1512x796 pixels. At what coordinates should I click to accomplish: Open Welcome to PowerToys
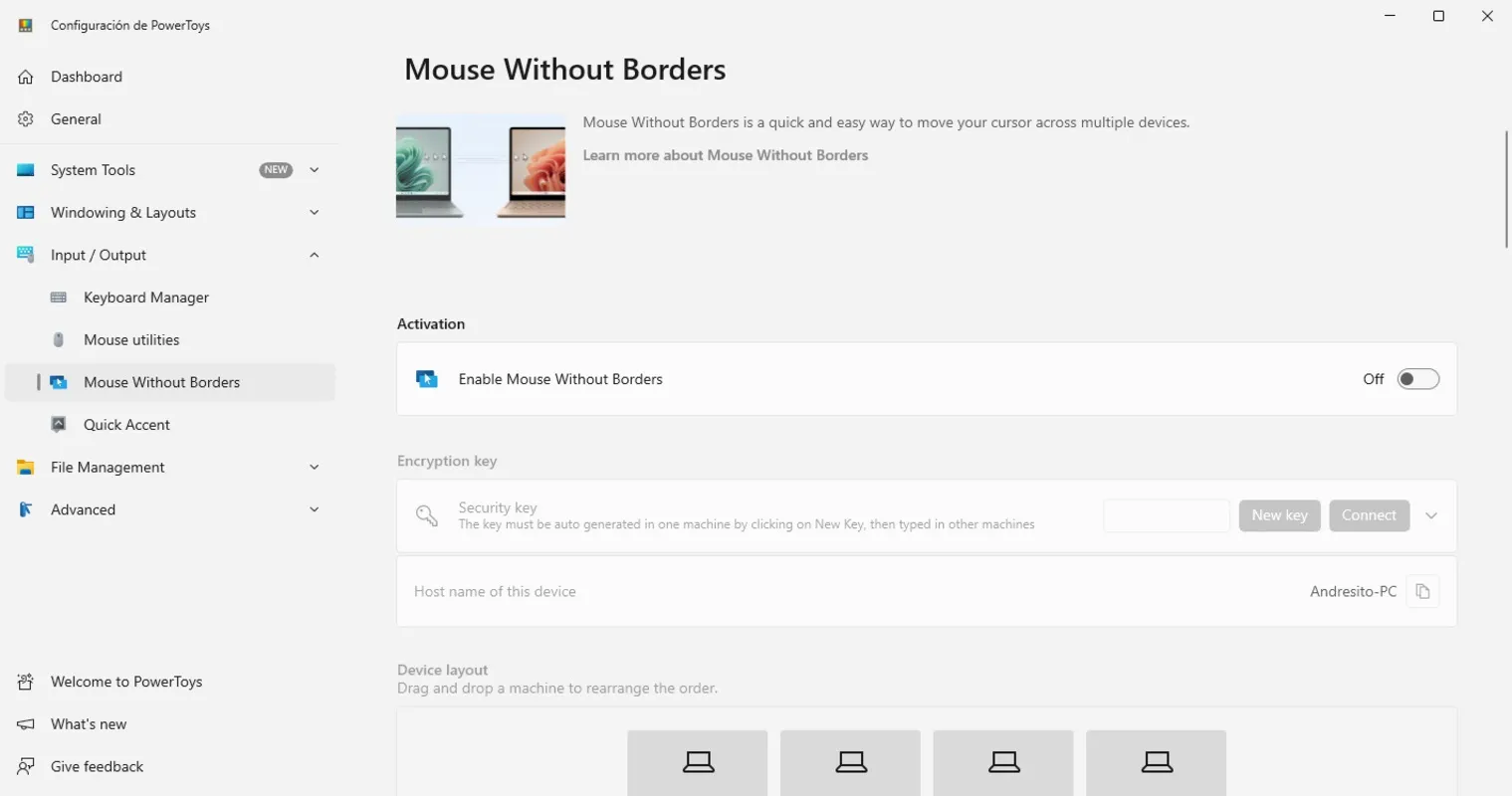pos(170,682)
